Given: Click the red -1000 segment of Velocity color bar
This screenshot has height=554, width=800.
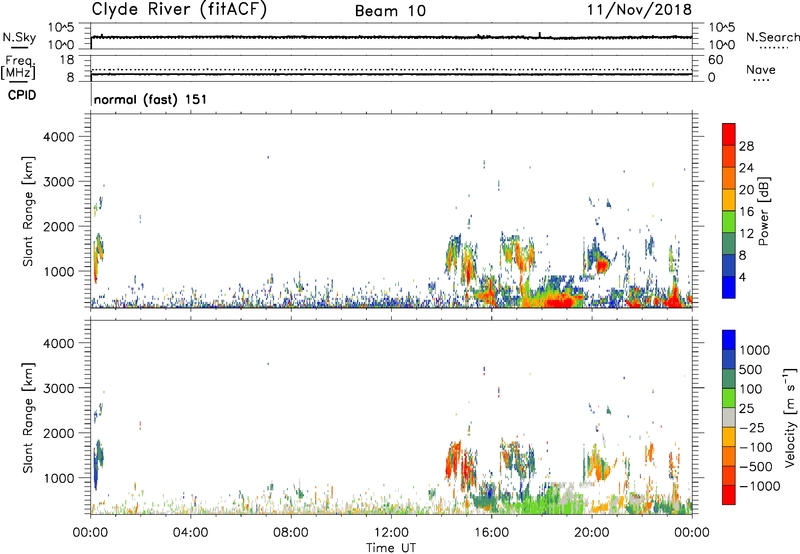Looking at the screenshot, I should click(729, 495).
